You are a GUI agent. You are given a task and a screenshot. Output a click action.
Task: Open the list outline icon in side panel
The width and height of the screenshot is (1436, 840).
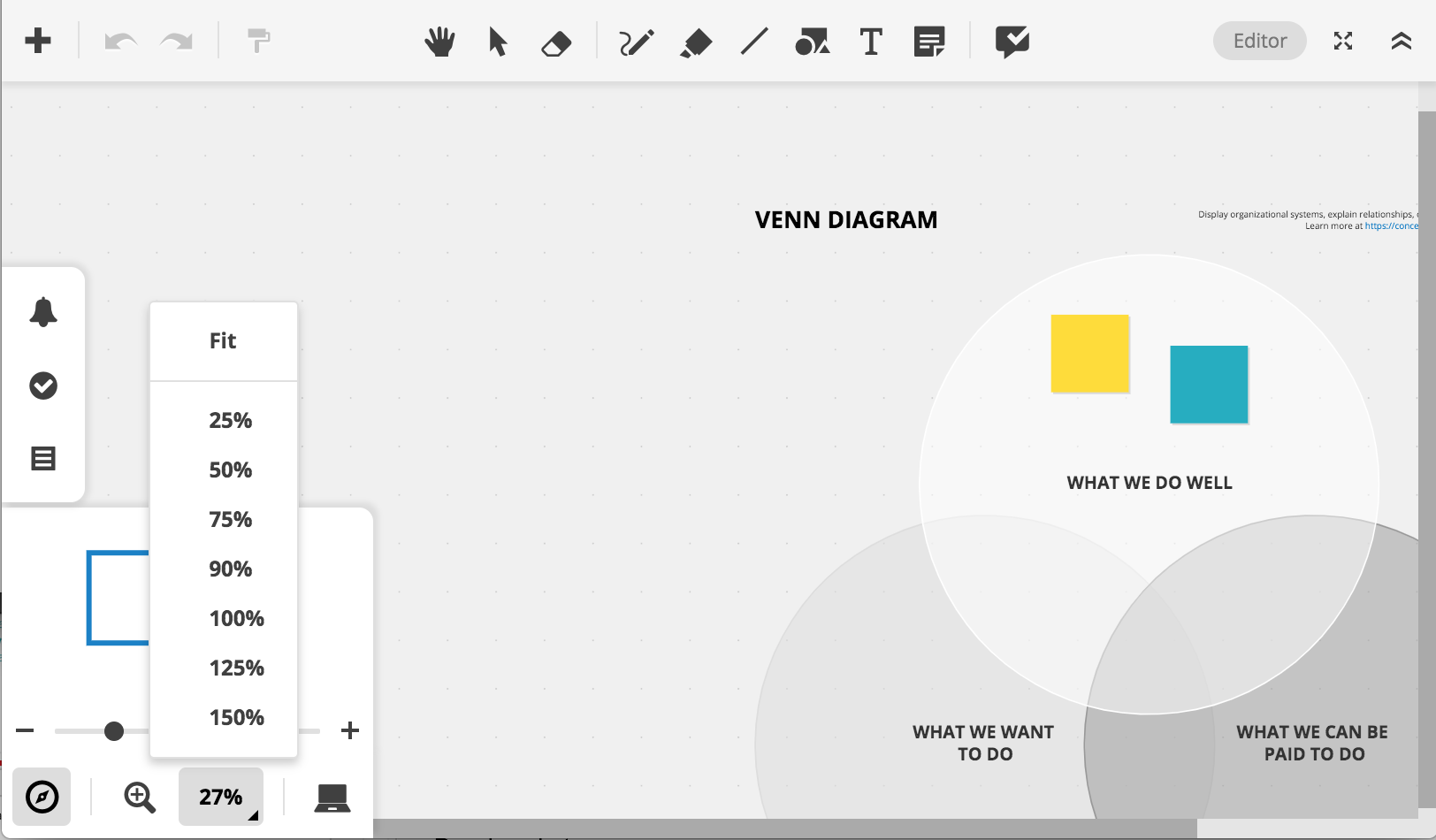43,458
